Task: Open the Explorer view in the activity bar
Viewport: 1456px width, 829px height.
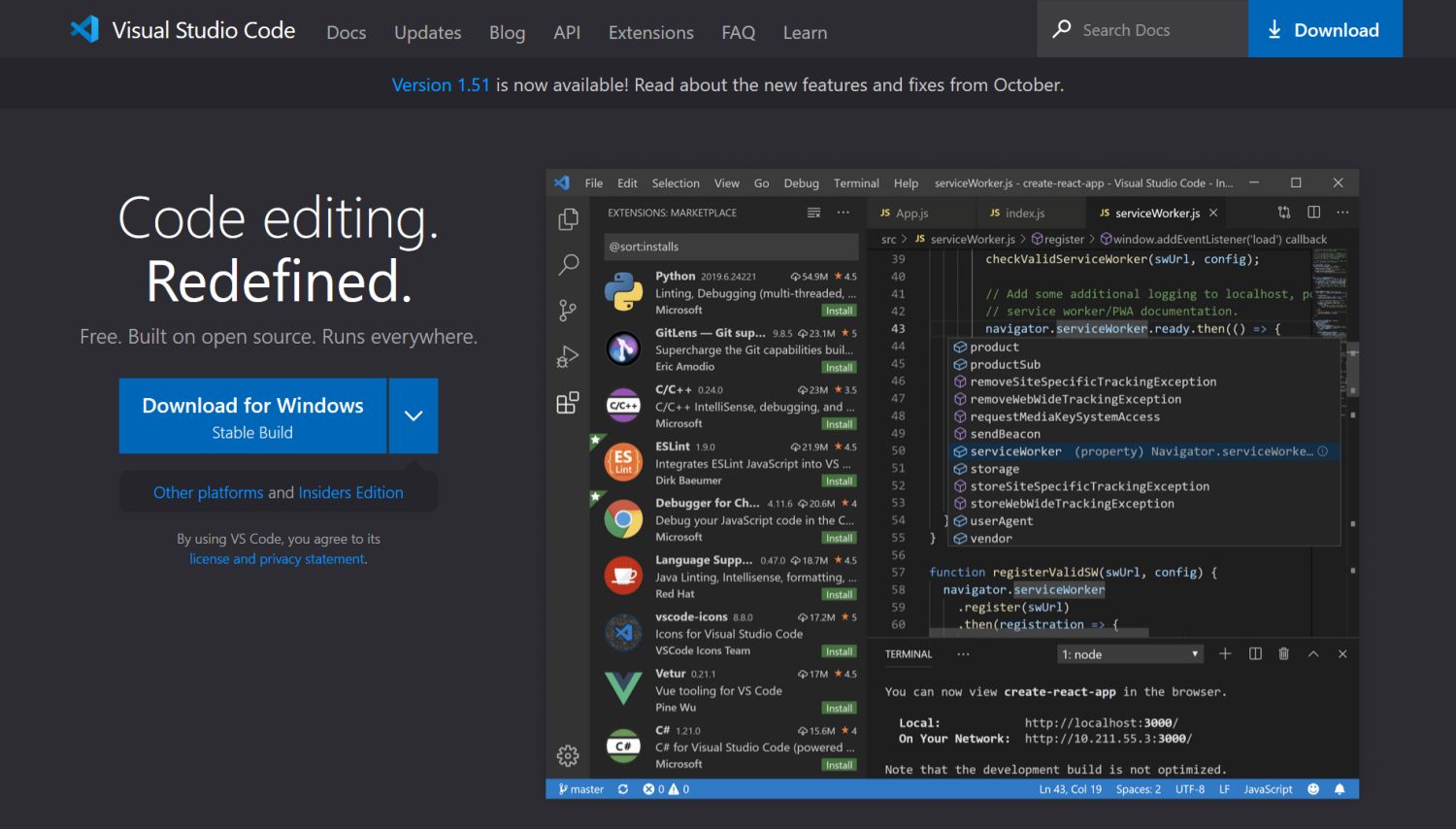Action: coord(568,219)
